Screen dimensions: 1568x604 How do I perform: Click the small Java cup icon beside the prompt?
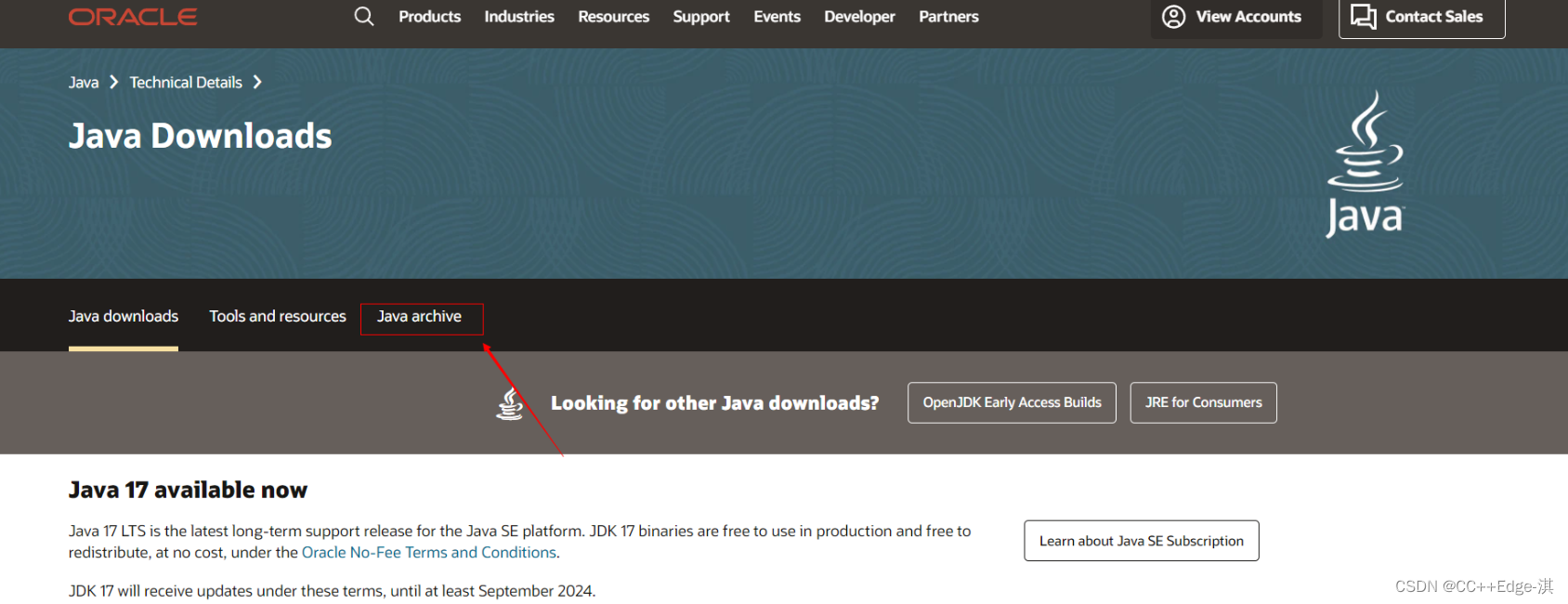click(x=510, y=403)
